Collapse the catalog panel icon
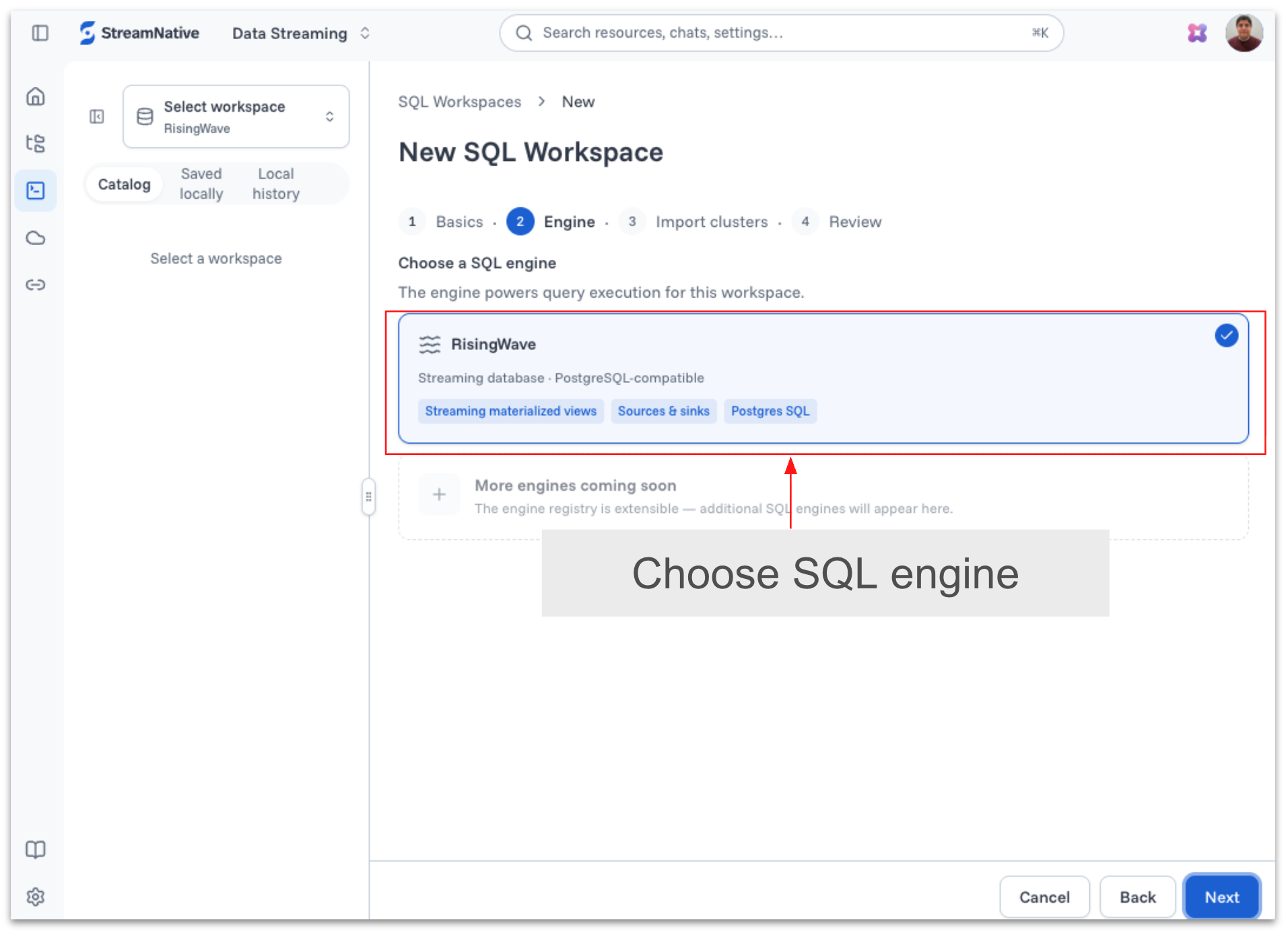 point(97,117)
